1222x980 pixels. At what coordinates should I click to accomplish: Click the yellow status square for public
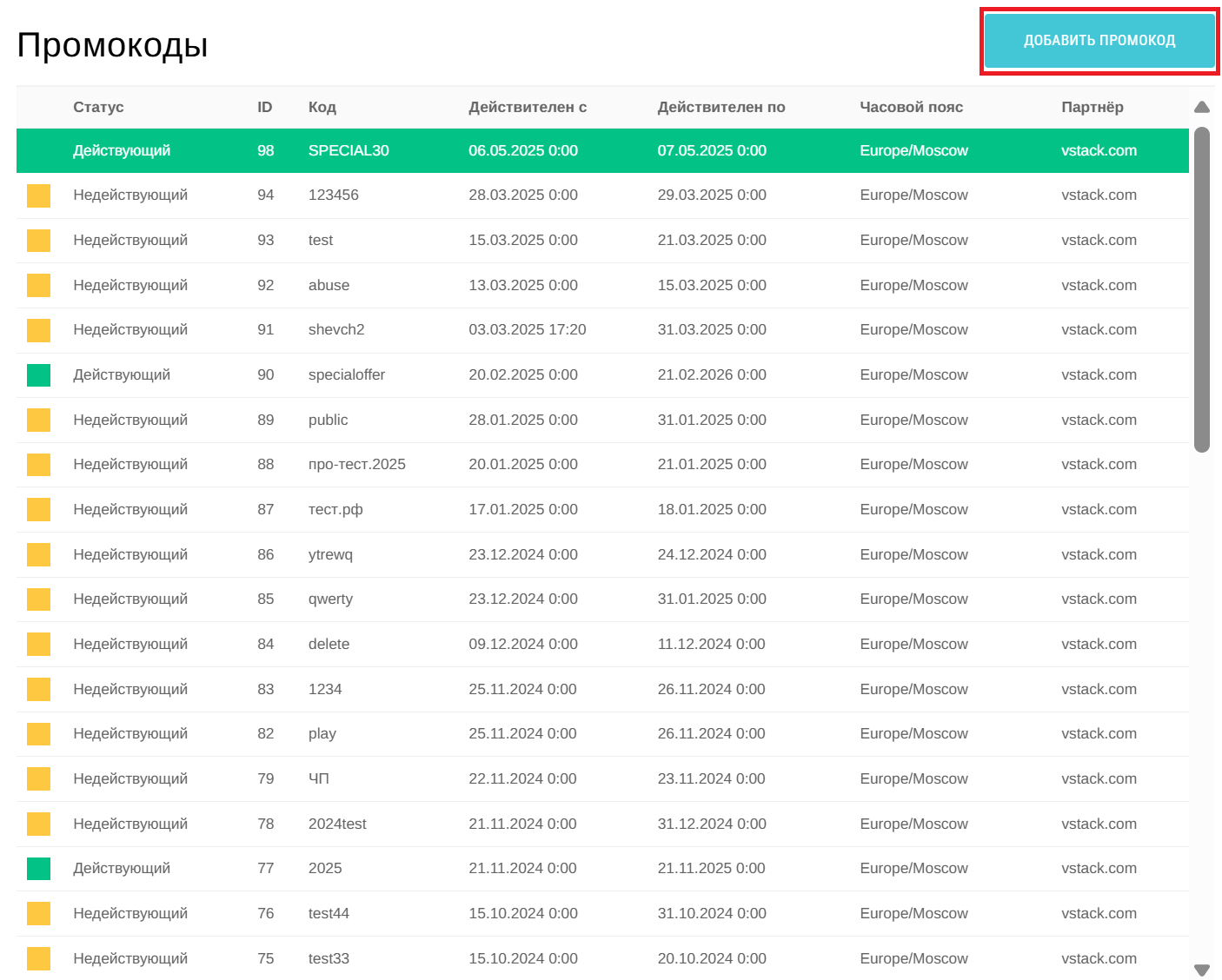pyautogui.click(x=38, y=420)
